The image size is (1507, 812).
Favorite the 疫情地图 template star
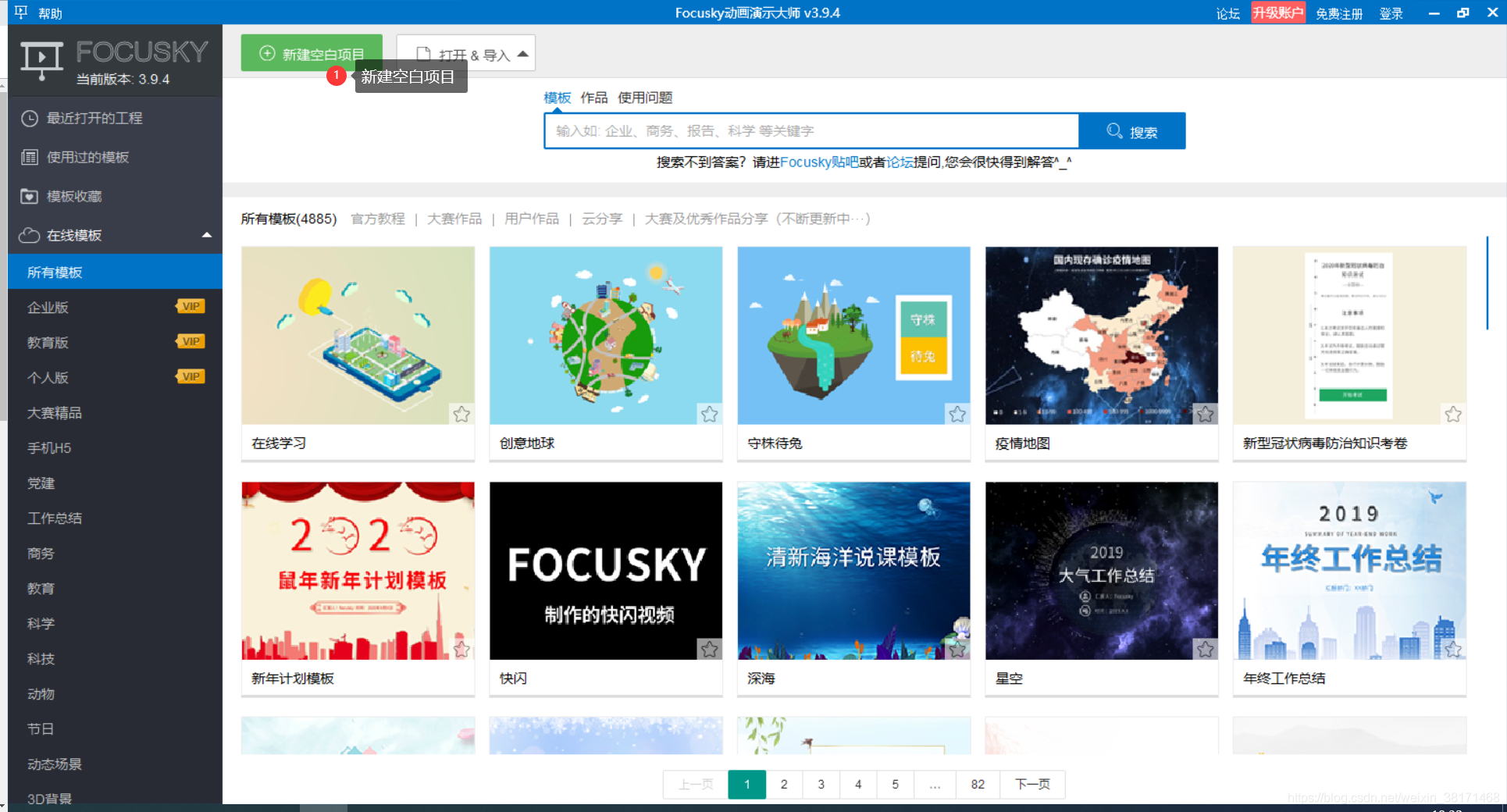pos(1206,414)
